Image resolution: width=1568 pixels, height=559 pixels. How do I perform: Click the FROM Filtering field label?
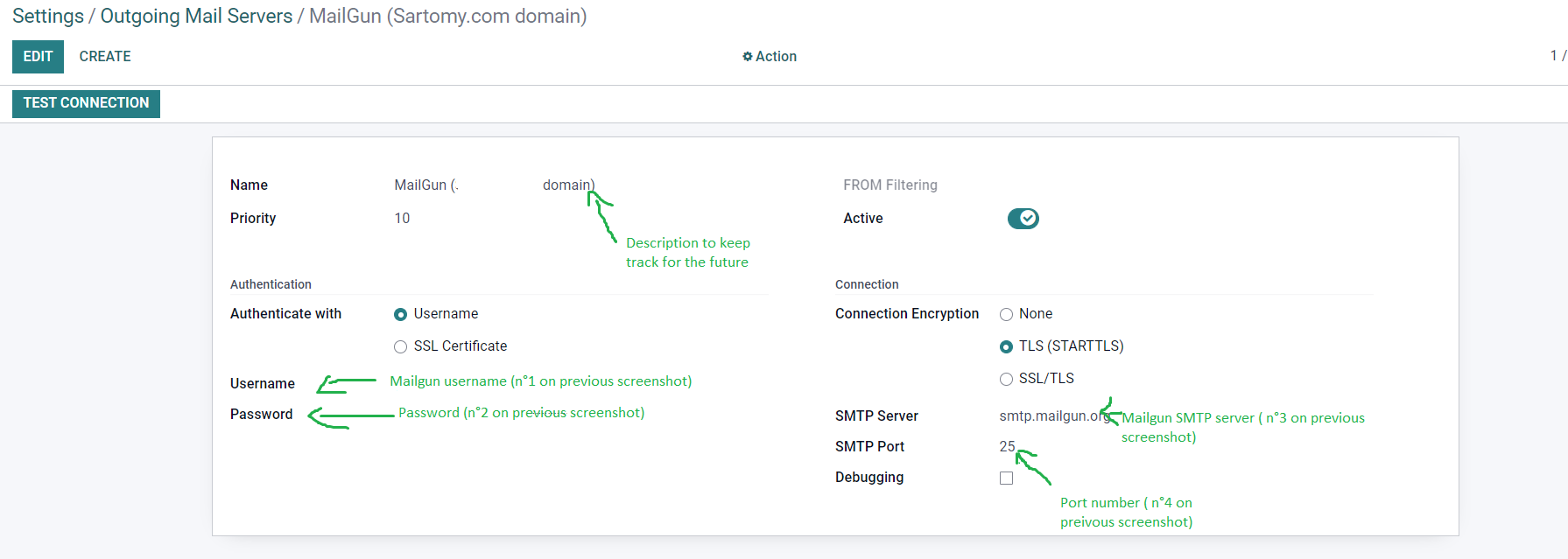coord(889,185)
